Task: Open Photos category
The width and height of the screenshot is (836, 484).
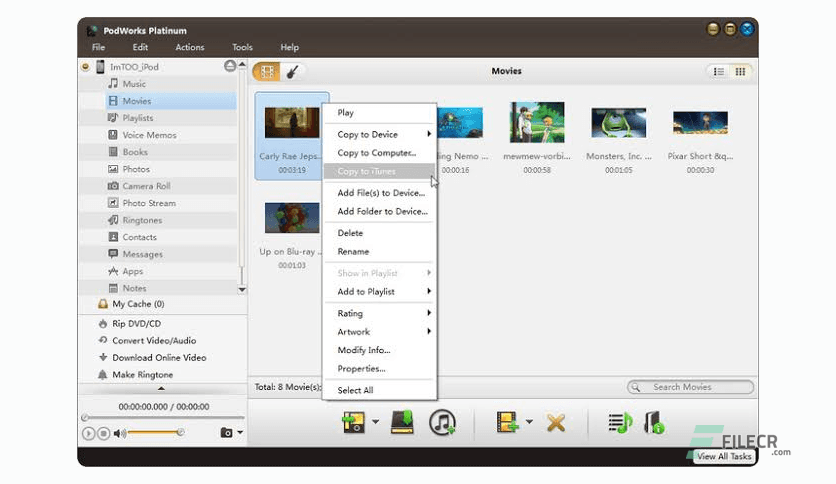Action: pos(136,169)
